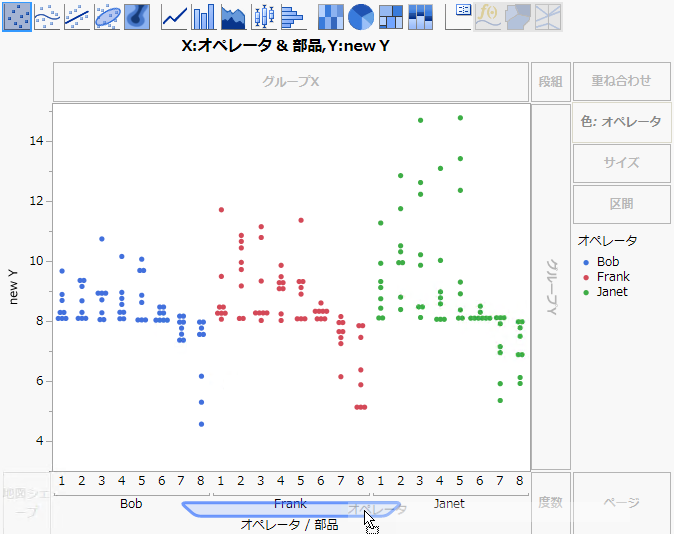Select the Heatmap icon

pos(331,17)
